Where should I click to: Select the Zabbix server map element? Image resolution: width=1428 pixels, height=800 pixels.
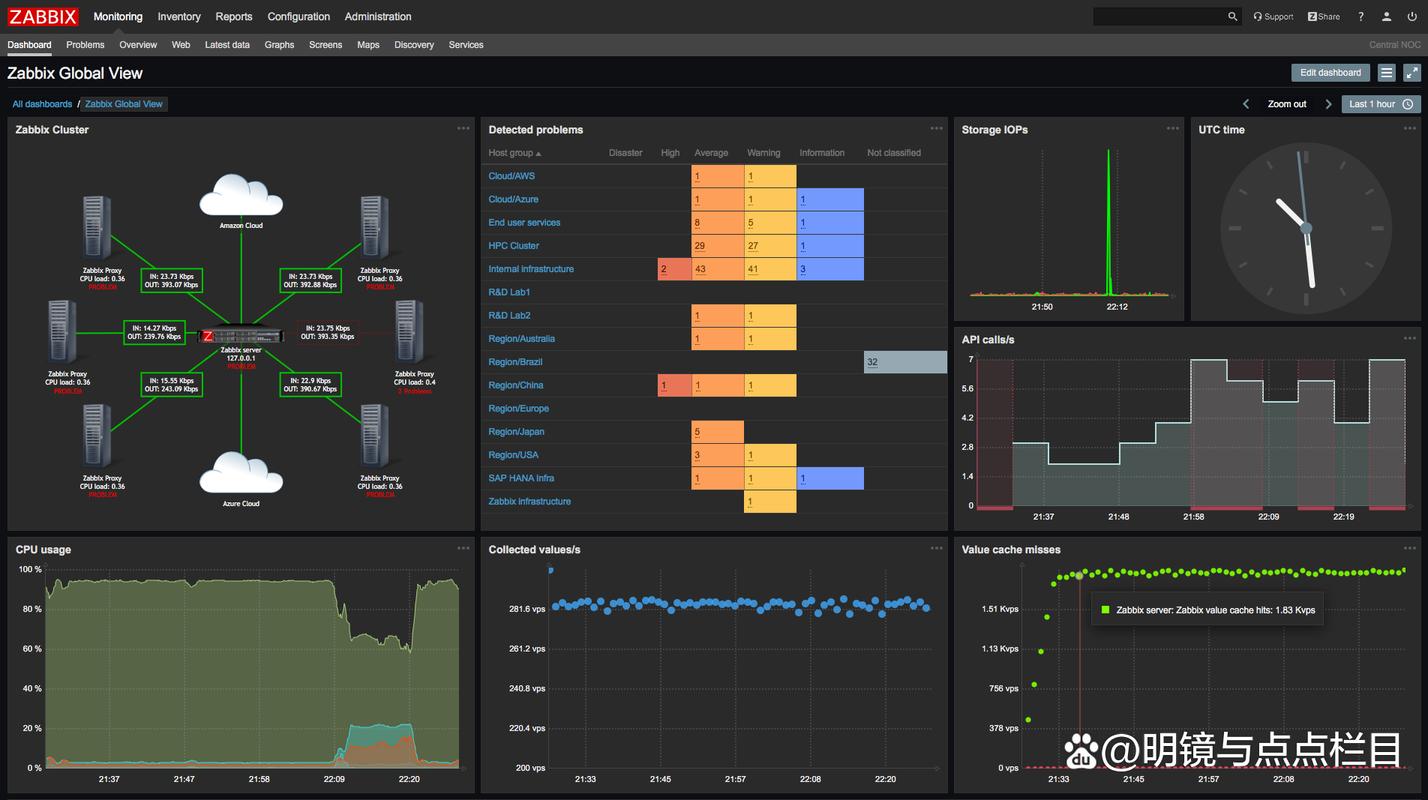click(241, 337)
